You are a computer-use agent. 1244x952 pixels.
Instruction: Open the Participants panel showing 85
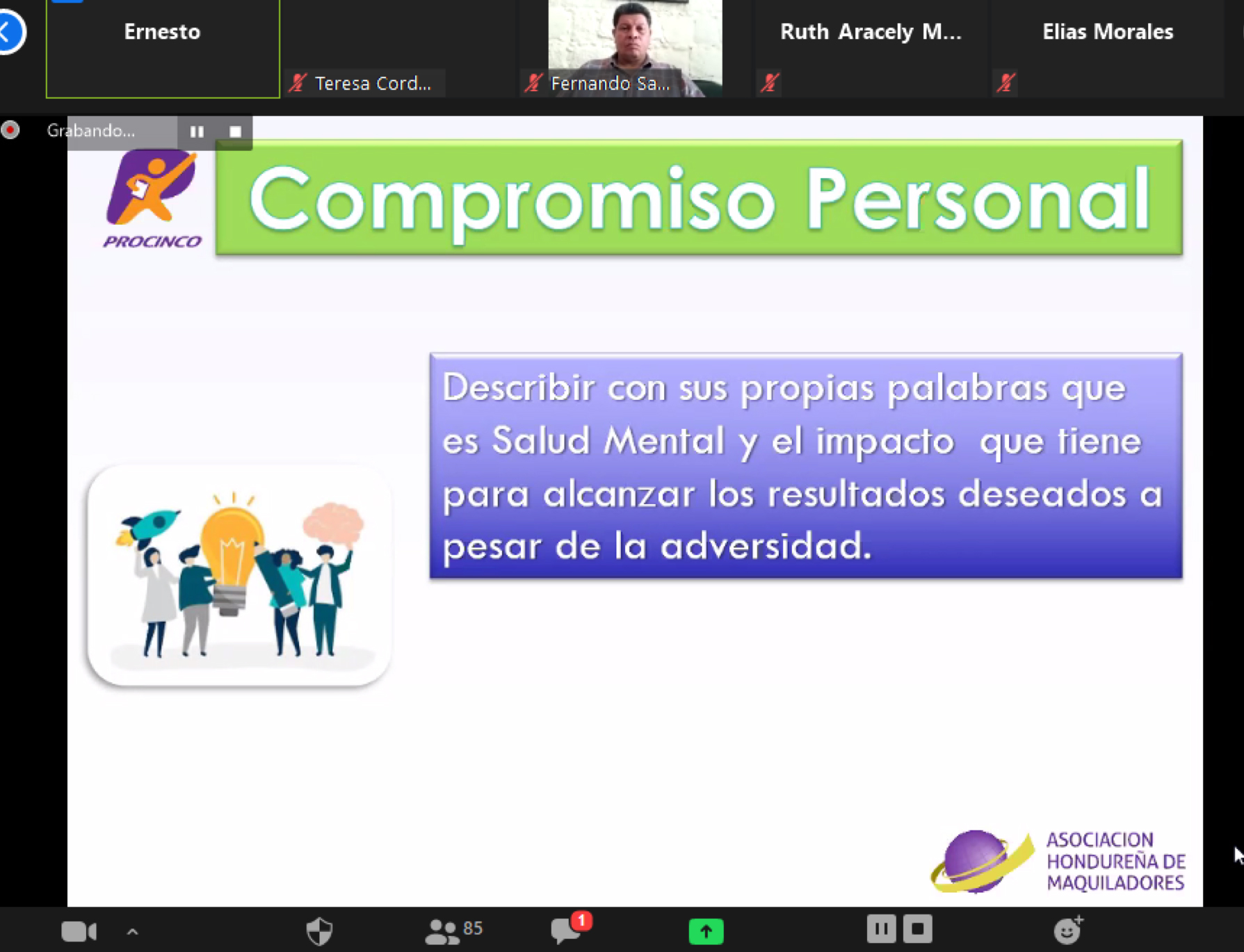(x=453, y=931)
